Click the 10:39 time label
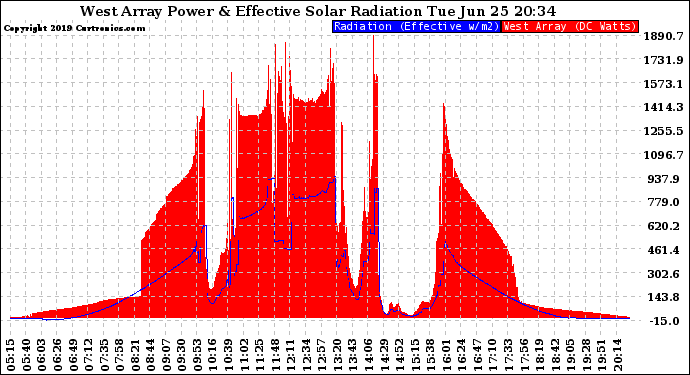The height and width of the screenshot is (375, 690). 228,355
